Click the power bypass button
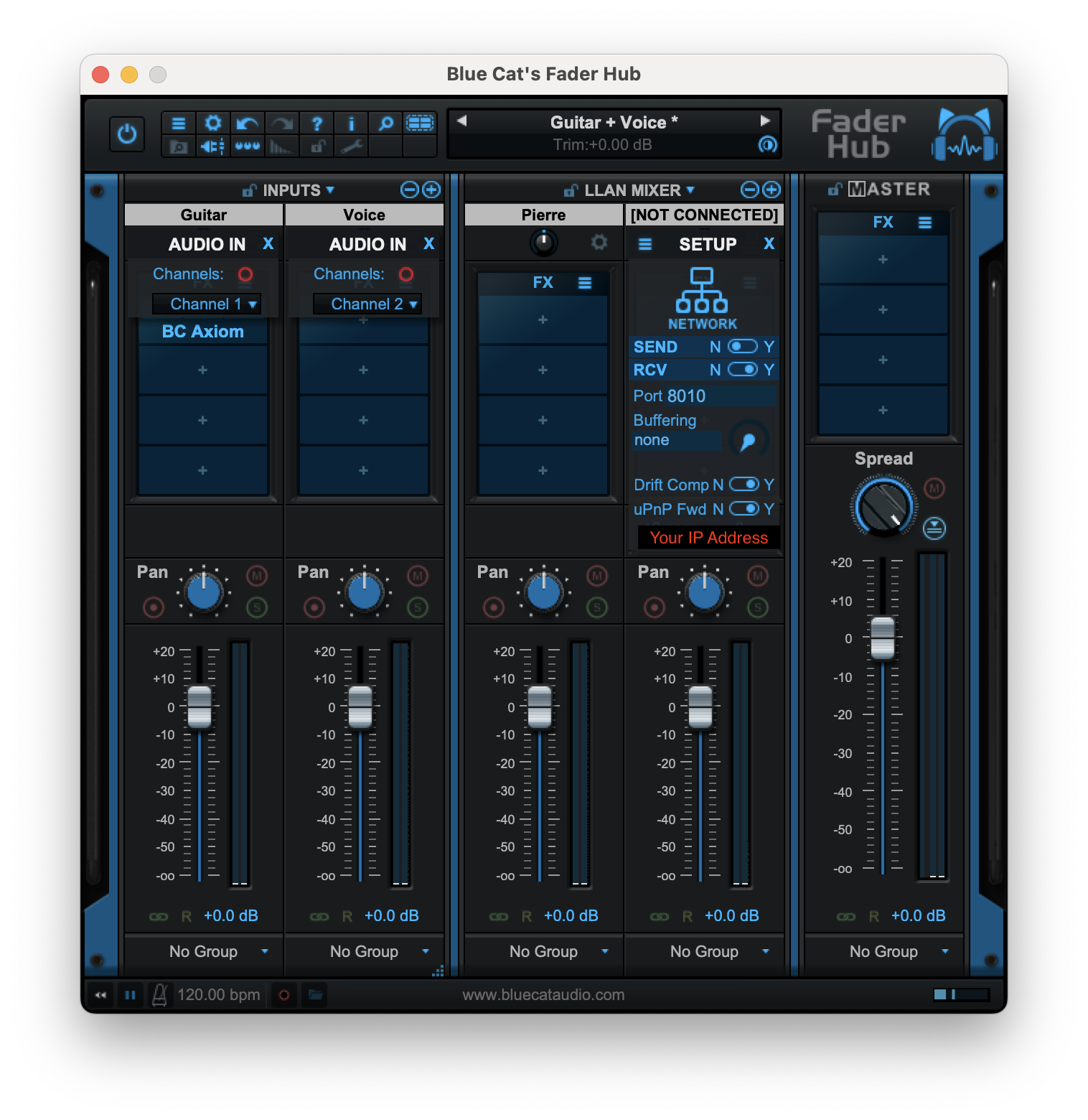This screenshot has width=1088, height=1120. click(127, 134)
